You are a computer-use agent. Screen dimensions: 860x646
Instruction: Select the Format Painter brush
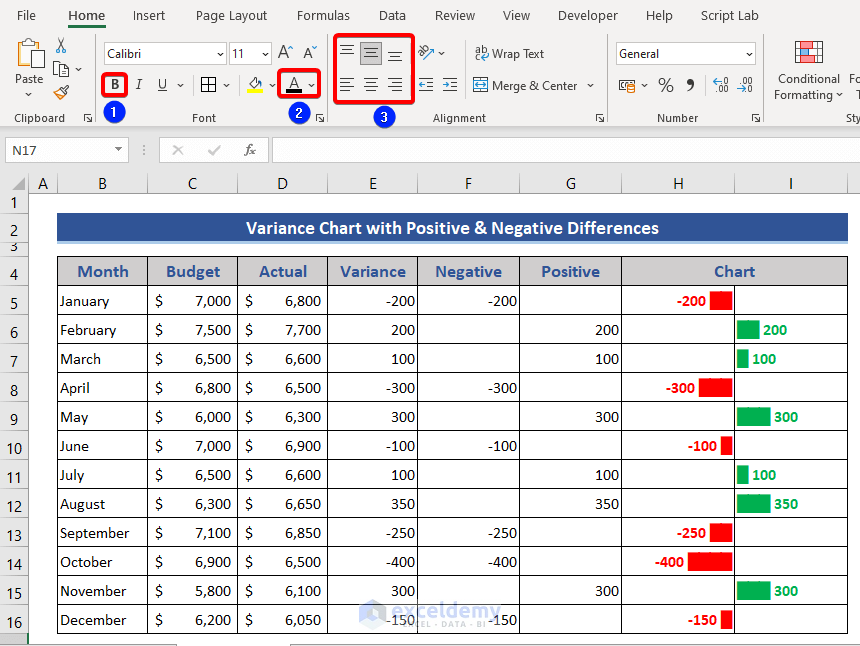click(61, 92)
